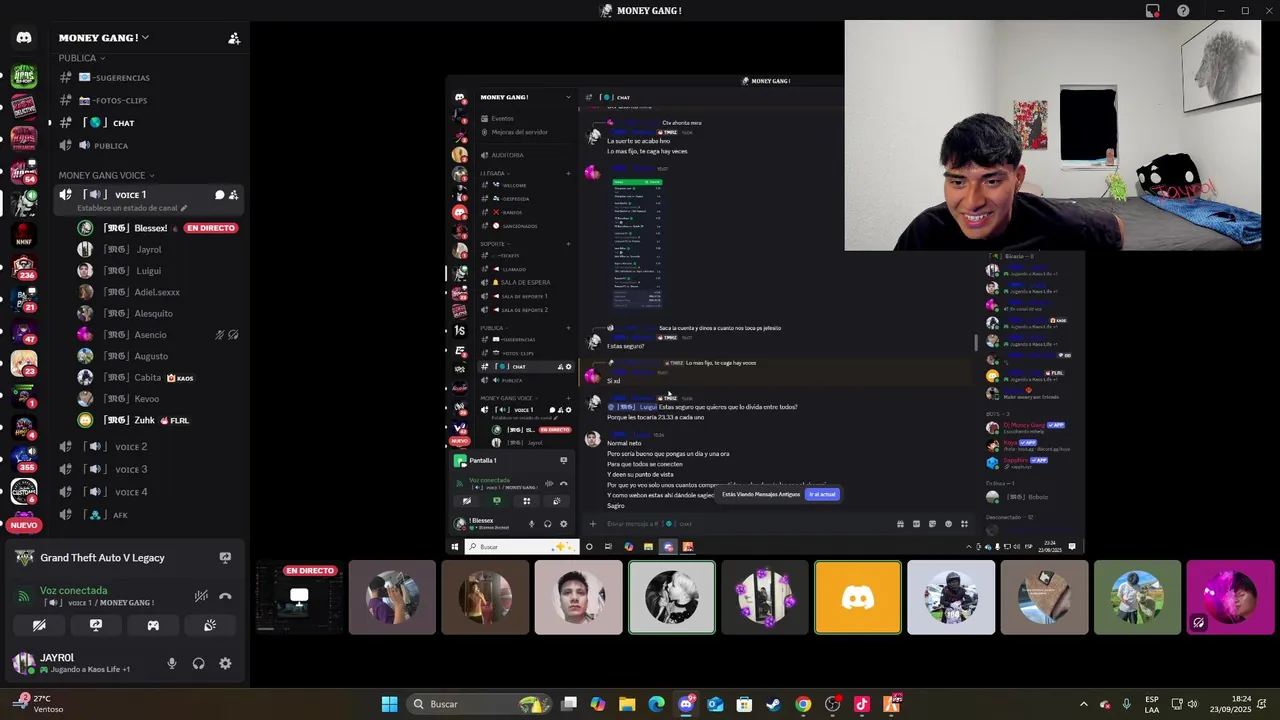Expand the MONEY GANG server menu
The image size is (1280, 720).
pyautogui.click(x=104, y=38)
